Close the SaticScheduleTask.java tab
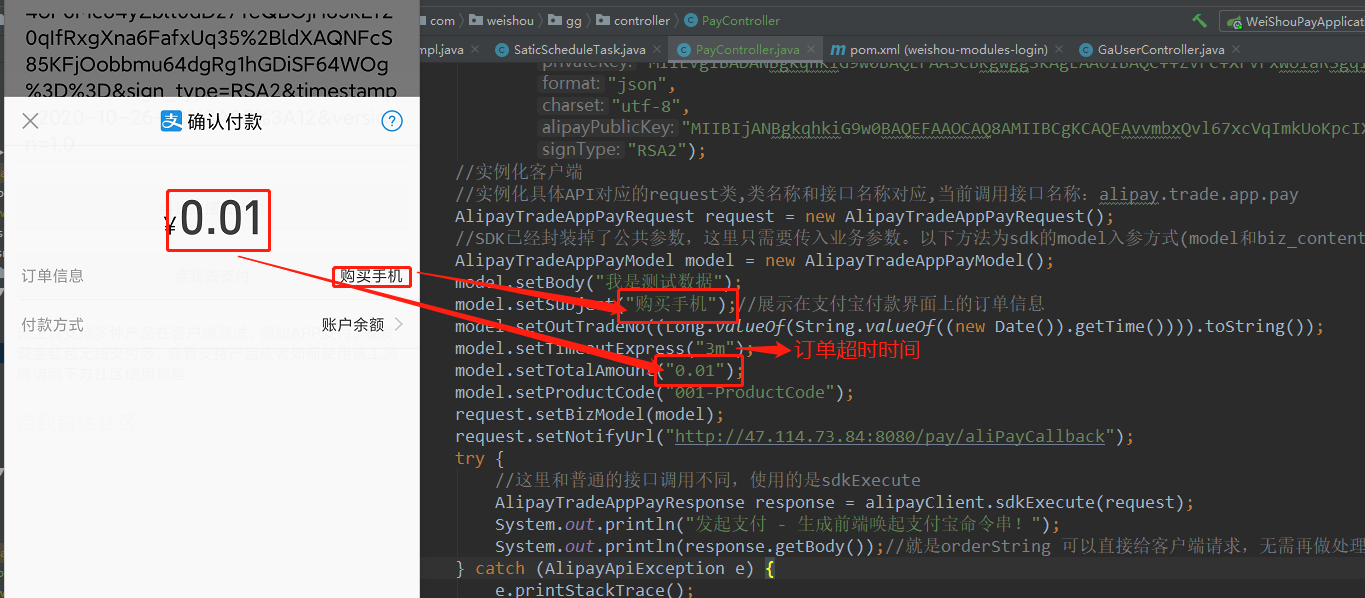The image size is (1365, 598). (656, 50)
